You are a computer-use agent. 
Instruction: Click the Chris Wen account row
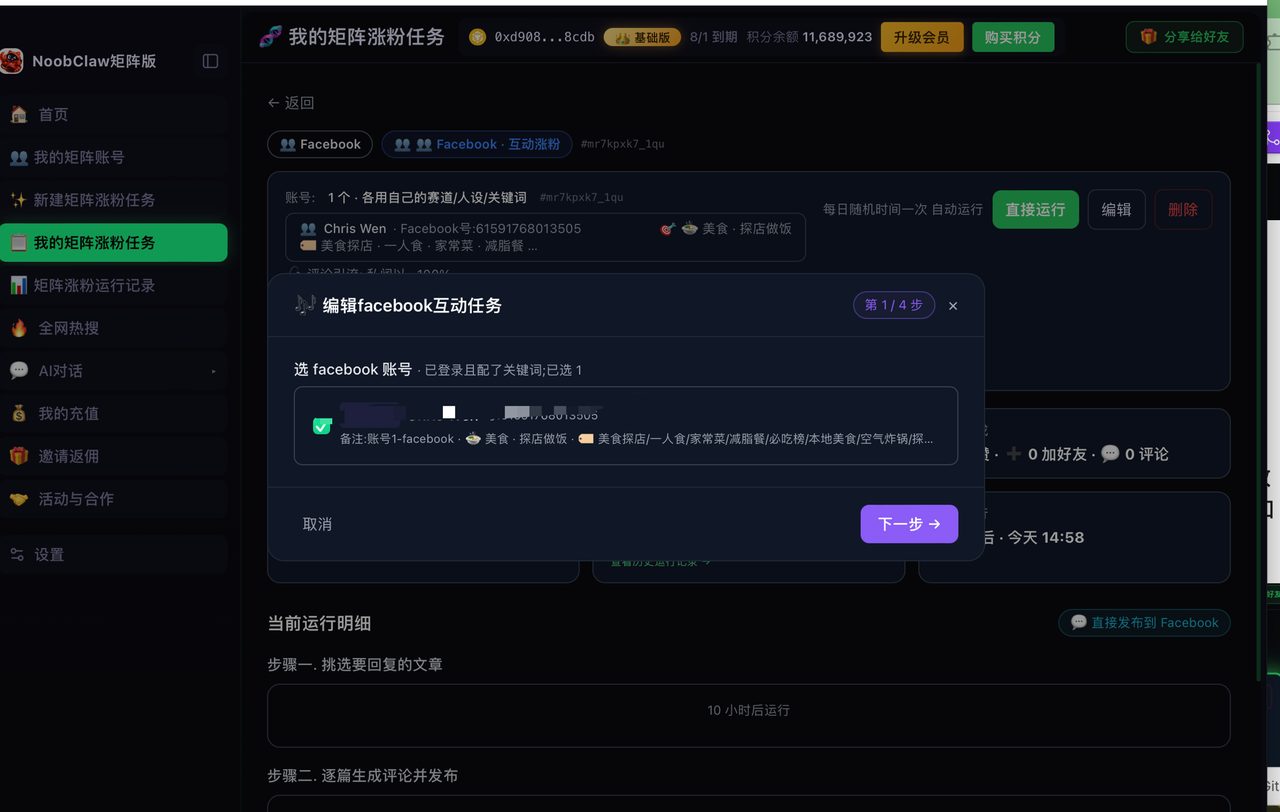(545, 237)
